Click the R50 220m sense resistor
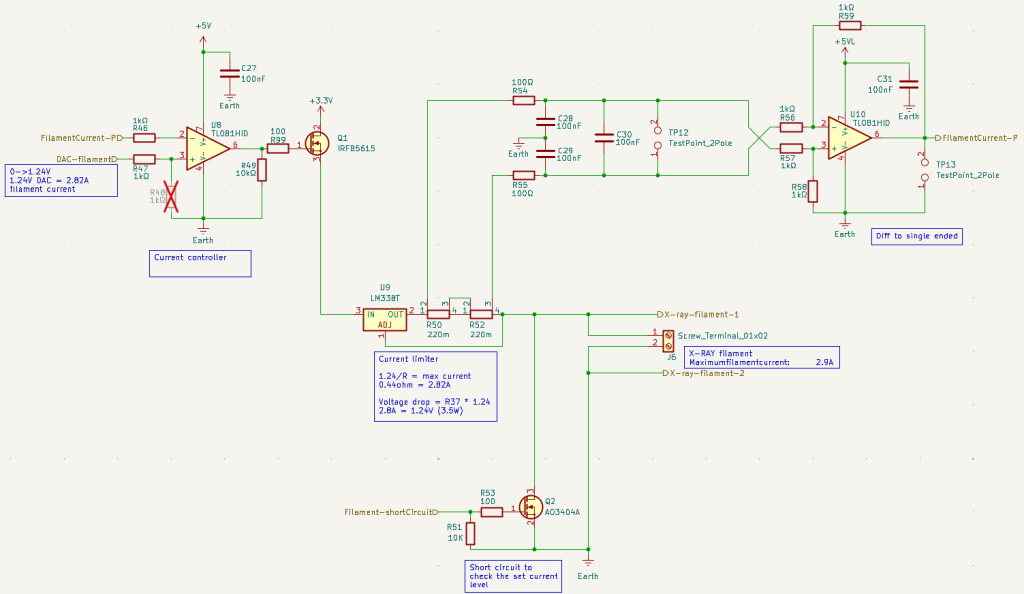The height and width of the screenshot is (594, 1024). click(x=438, y=313)
